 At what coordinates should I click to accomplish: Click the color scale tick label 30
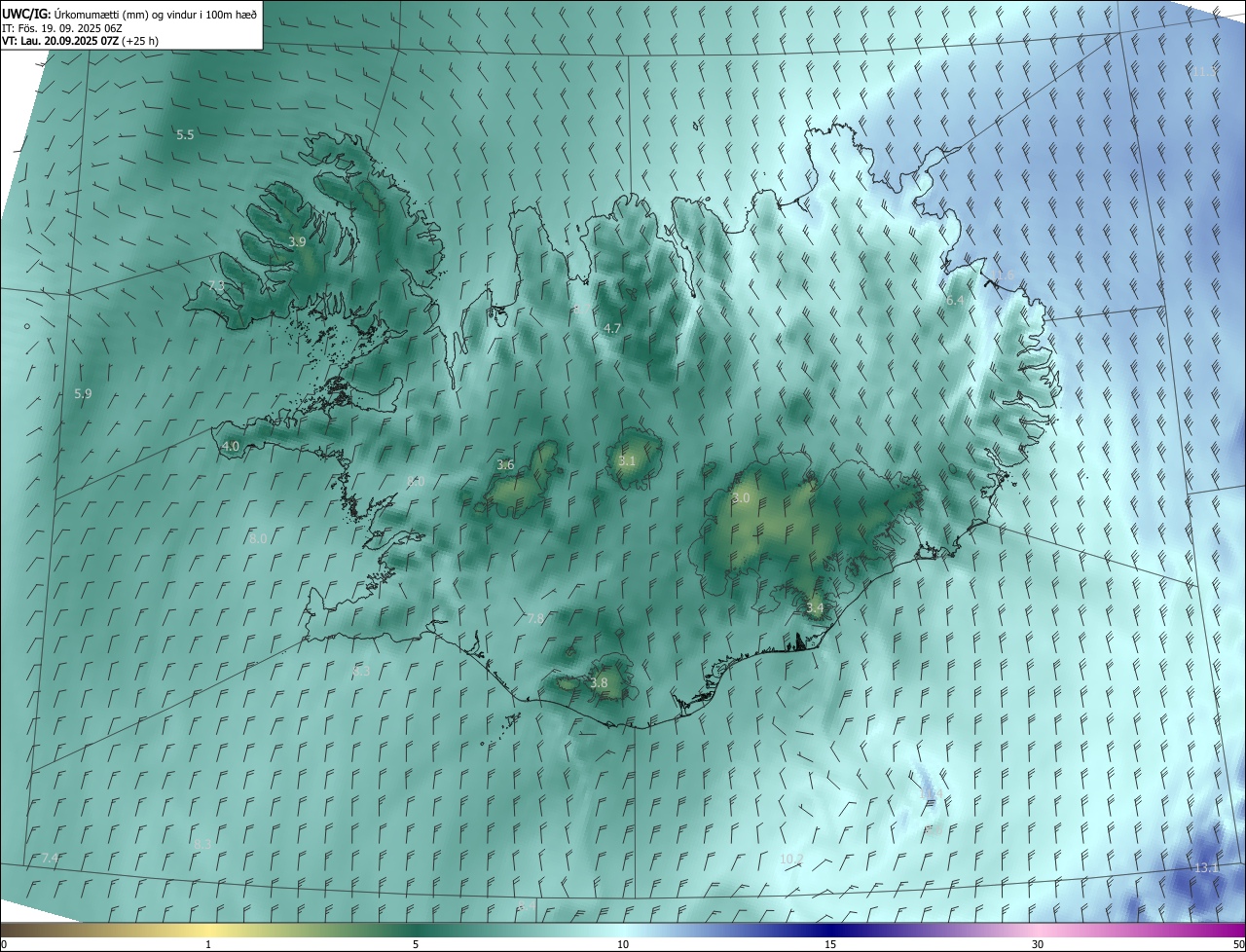[x=1038, y=945]
